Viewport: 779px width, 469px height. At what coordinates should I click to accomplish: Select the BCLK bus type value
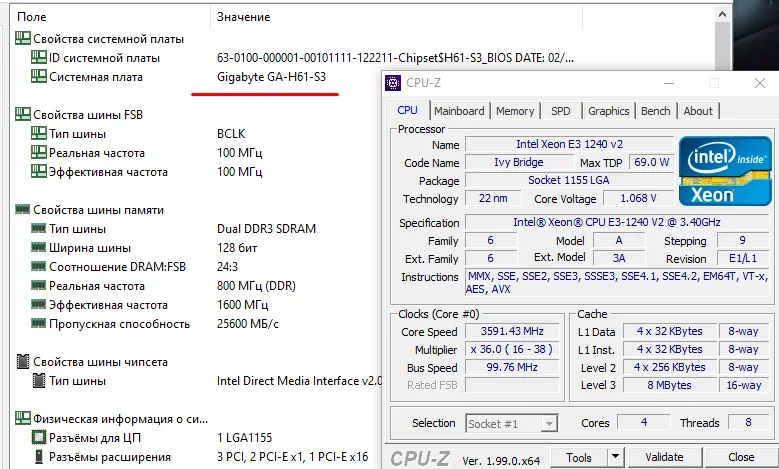[231, 134]
